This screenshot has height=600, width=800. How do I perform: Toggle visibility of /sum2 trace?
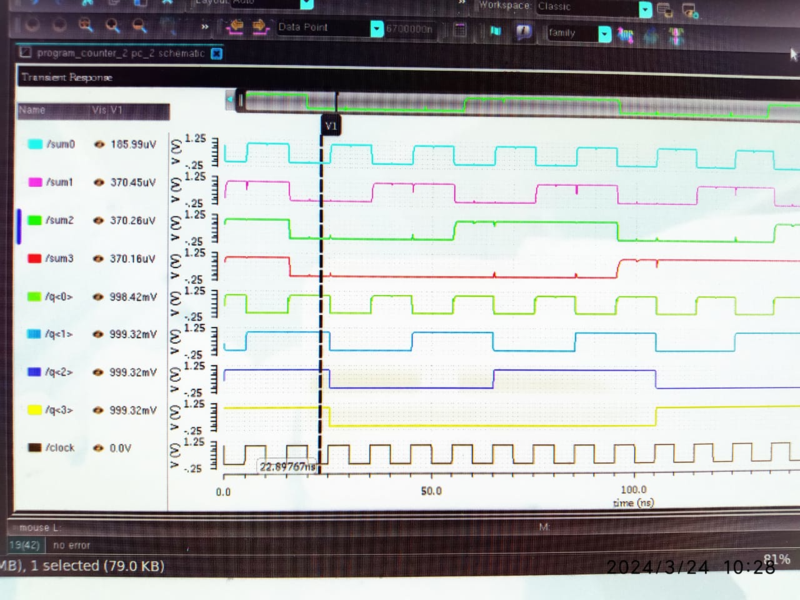(x=98, y=220)
